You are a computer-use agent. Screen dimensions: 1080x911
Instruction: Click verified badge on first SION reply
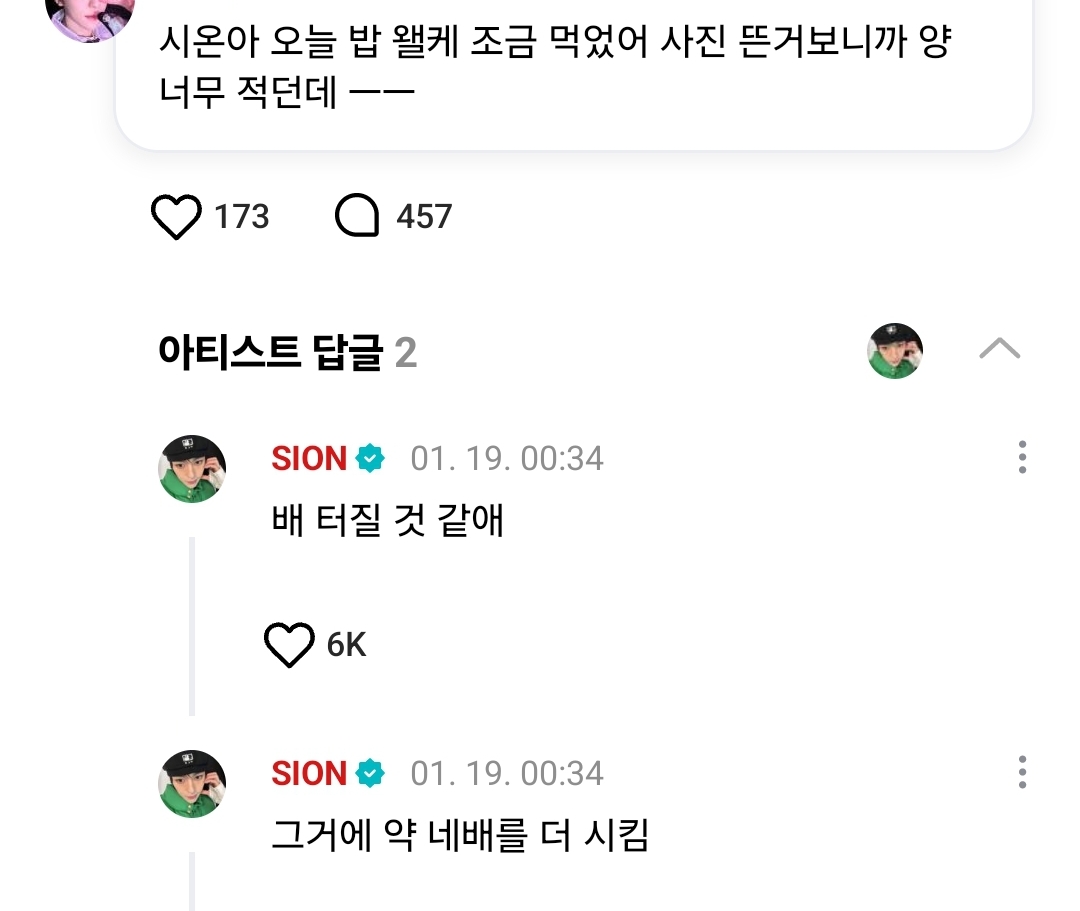coord(371,459)
